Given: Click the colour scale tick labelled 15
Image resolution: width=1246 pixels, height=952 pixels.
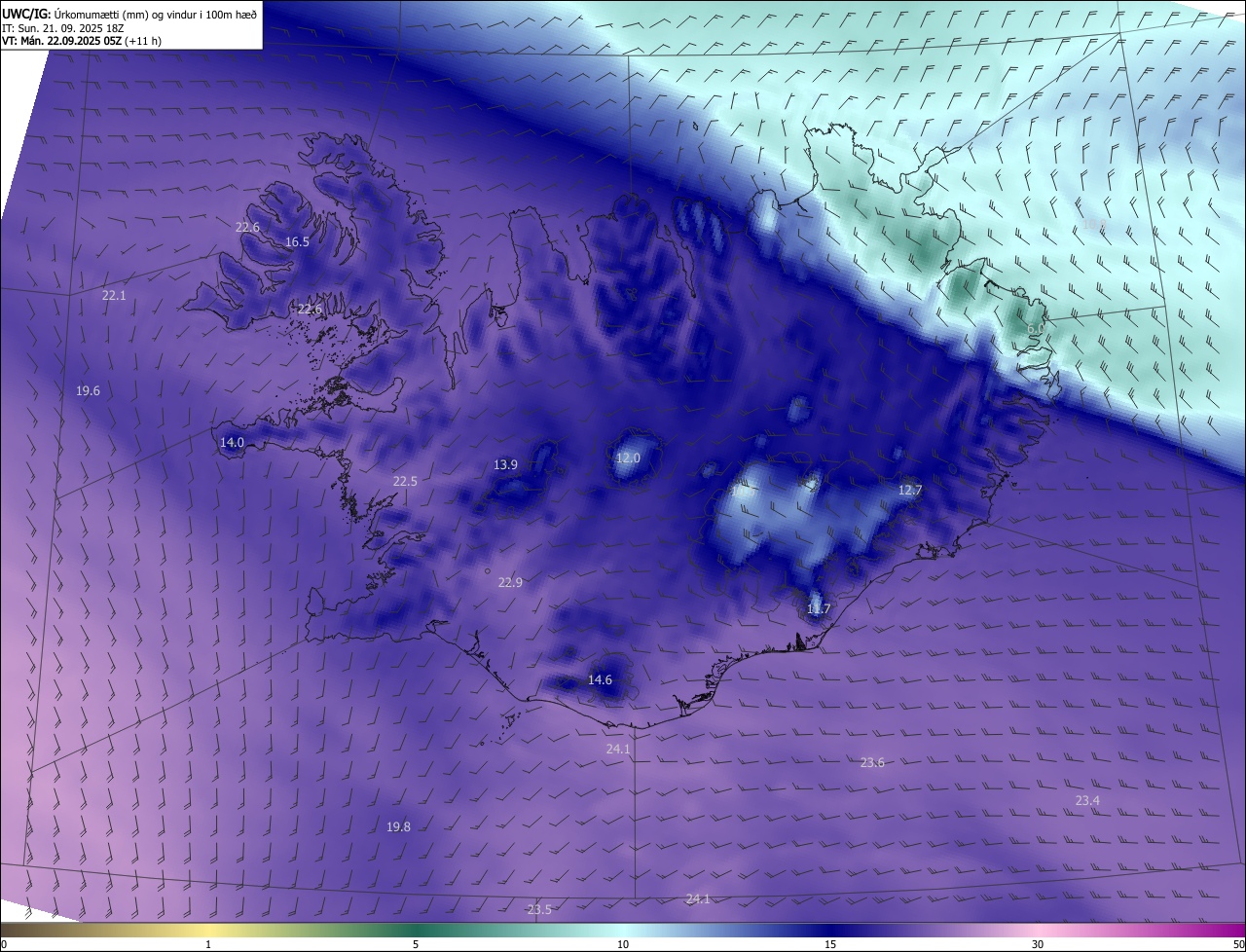Looking at the screenshot, I should (x=830, y=944).
